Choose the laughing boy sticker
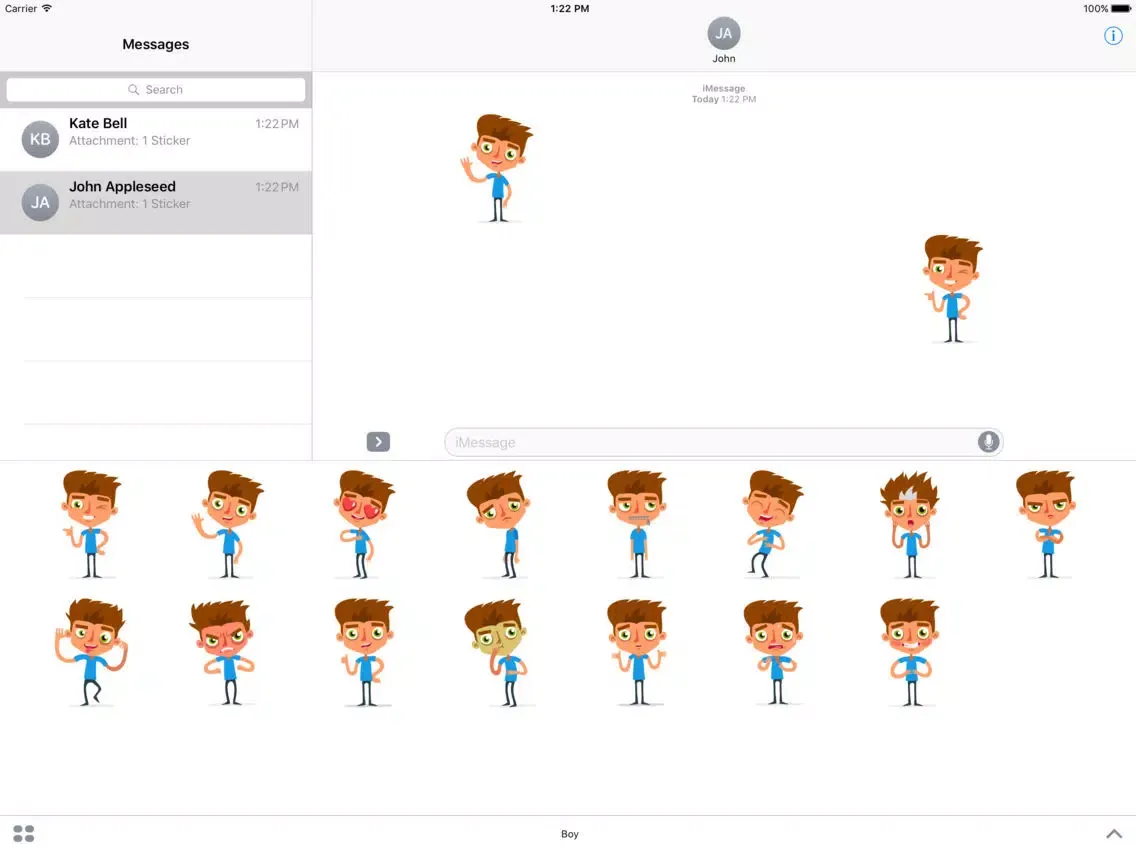Viewport: 1136px width, 852px height. (772, 524)
